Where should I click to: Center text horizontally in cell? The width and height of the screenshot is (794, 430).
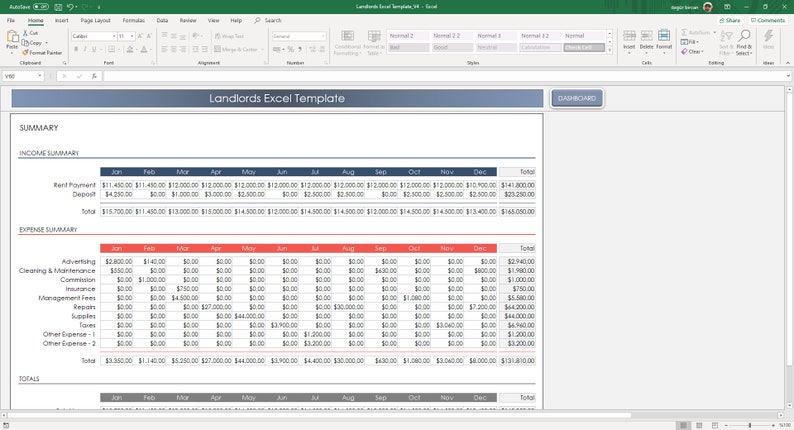[174, 49]
